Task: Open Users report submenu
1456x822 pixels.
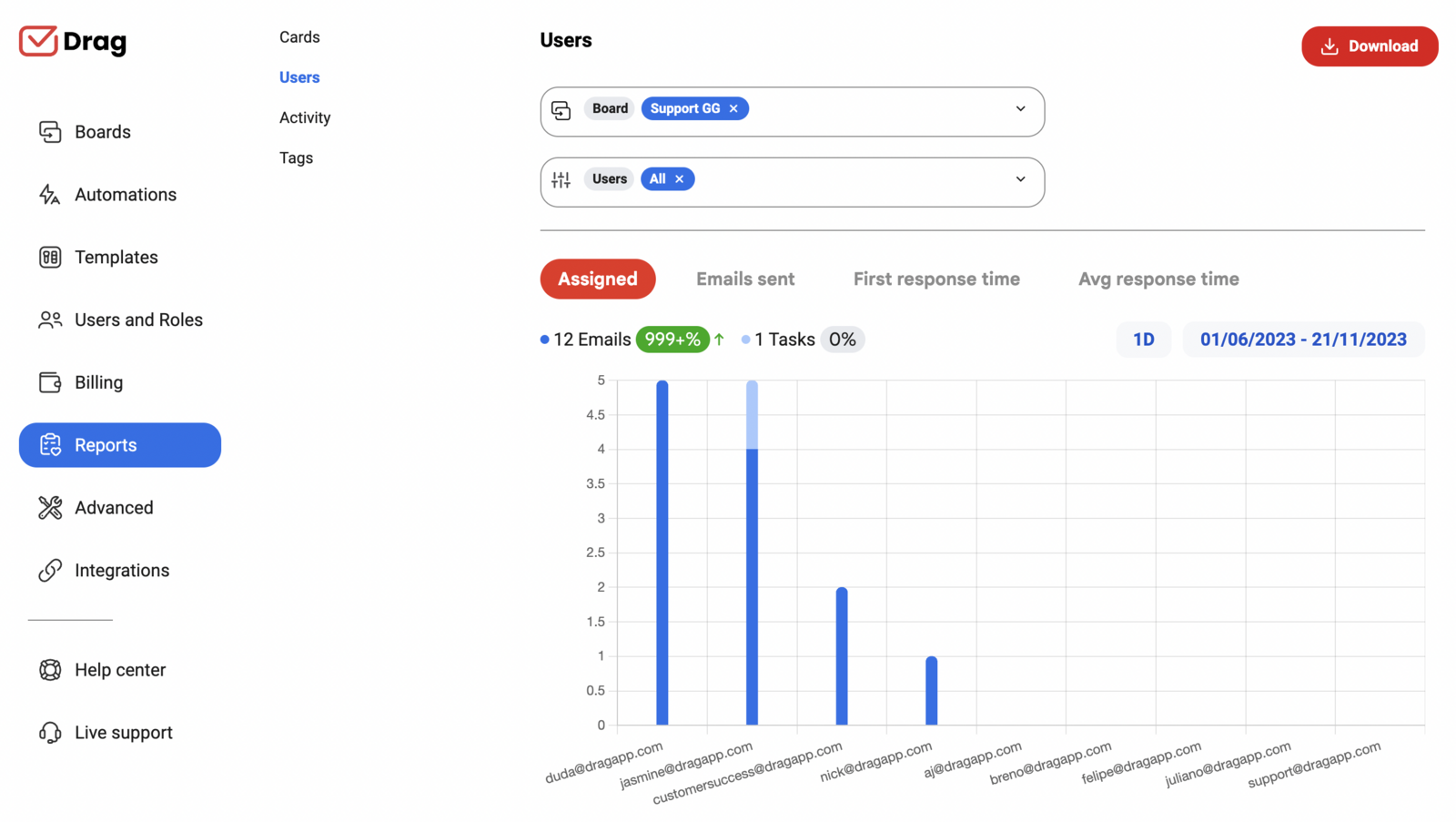Action: point(299,77)
